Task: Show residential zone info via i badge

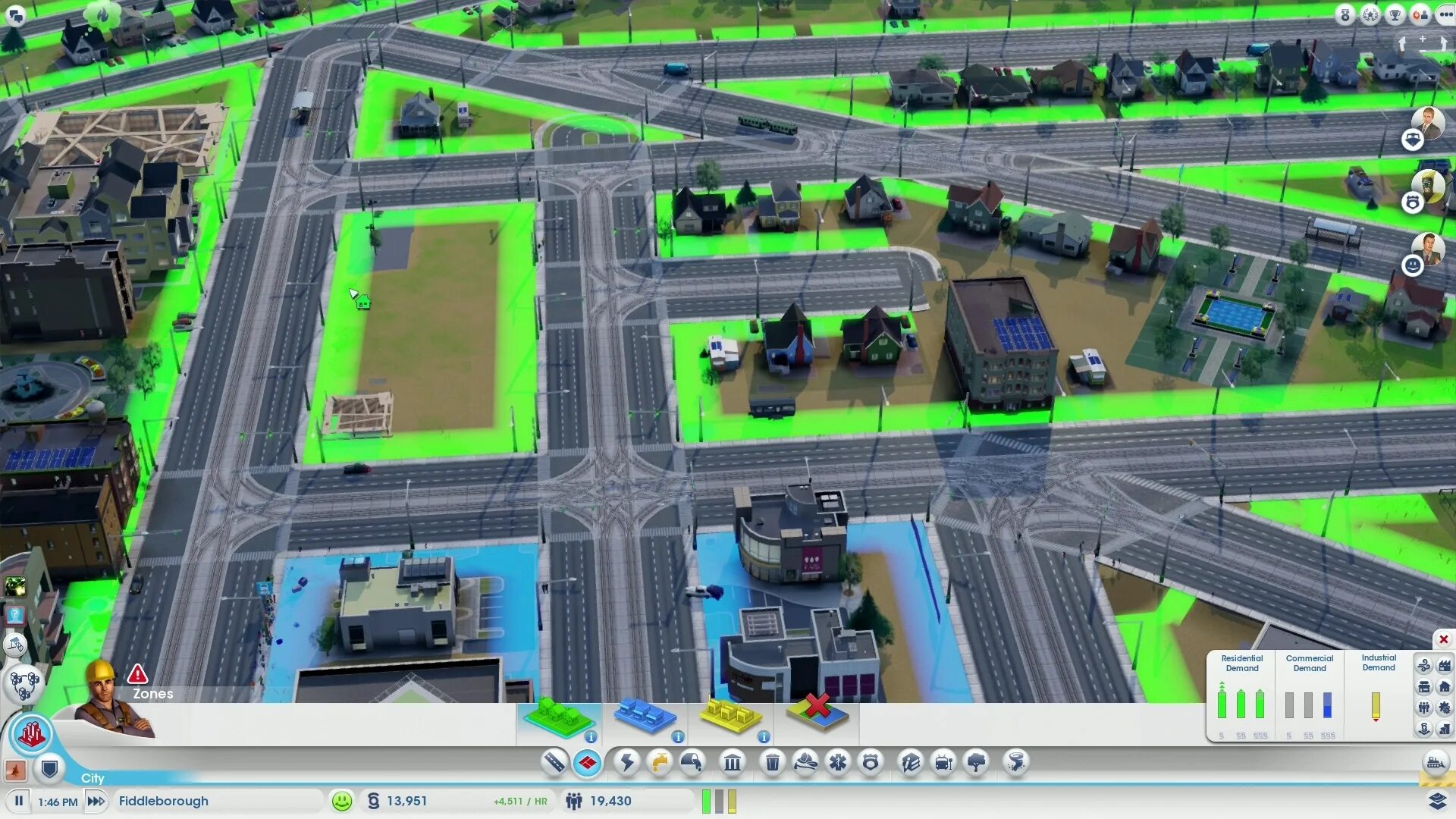Action: pyautogui.click(x=591, y=736)
